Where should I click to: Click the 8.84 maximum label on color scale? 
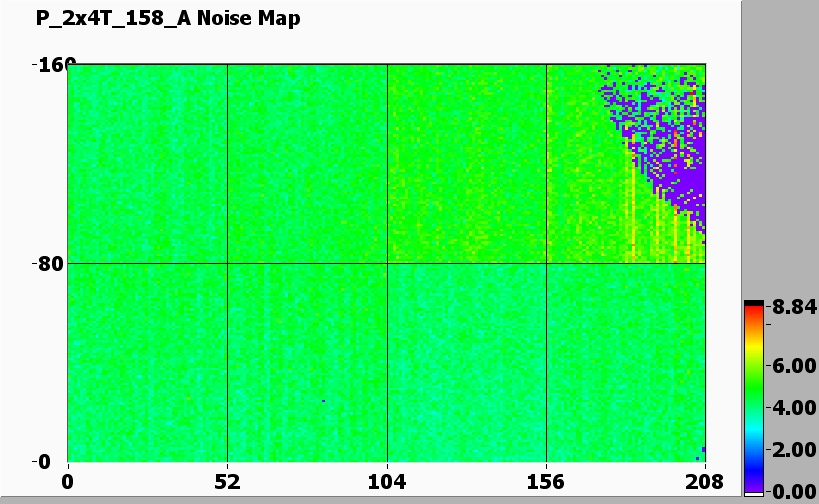point(790,308)
